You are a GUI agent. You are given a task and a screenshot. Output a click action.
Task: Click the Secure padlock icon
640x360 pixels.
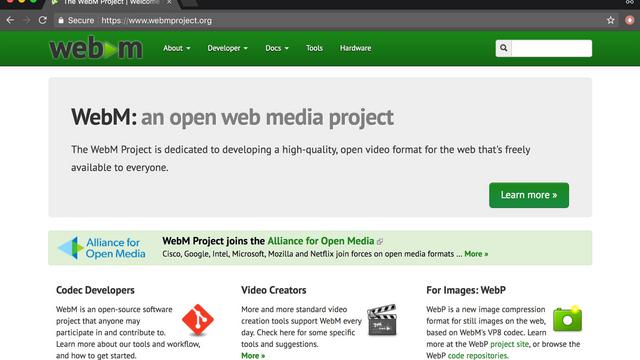point(61,20)
